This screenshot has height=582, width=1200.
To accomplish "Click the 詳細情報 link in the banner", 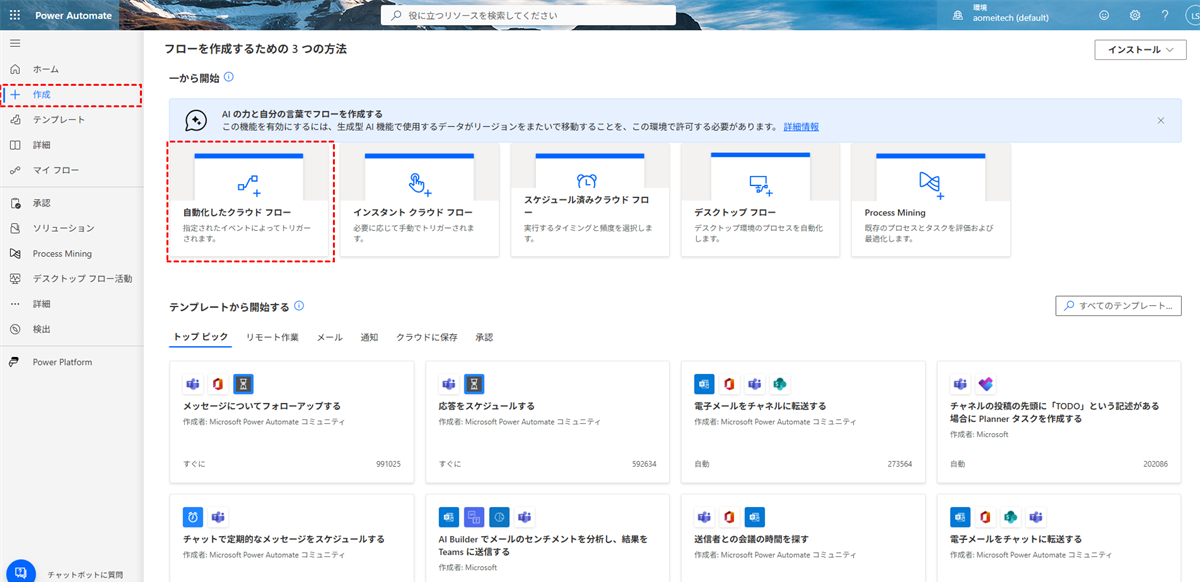I will 801,127.
